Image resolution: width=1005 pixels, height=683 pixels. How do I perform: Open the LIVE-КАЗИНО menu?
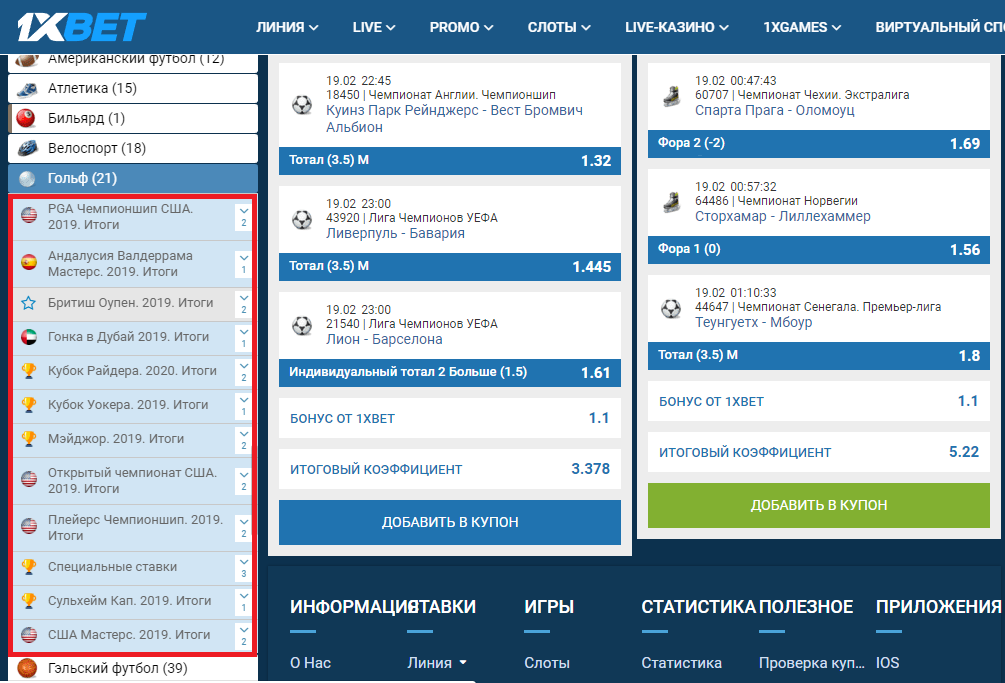(677, 28)
